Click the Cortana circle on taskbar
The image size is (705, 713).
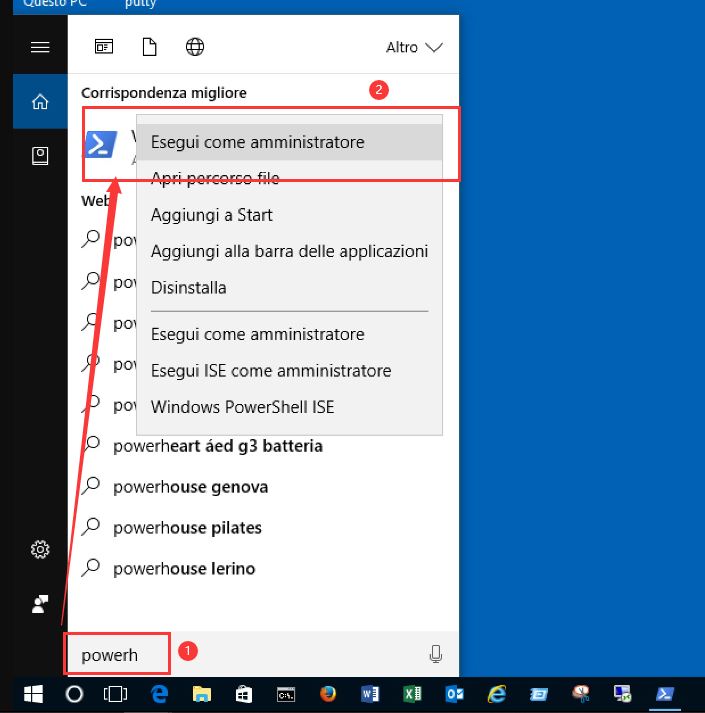point(74,694)
